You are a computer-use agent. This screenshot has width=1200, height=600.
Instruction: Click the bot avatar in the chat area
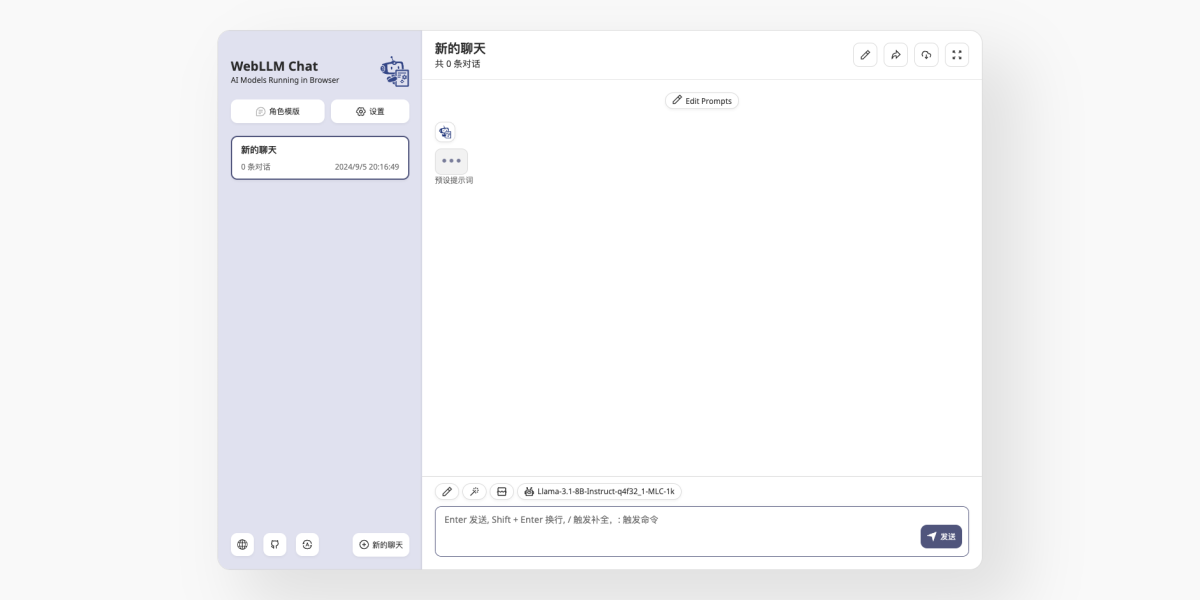[446, 131]
